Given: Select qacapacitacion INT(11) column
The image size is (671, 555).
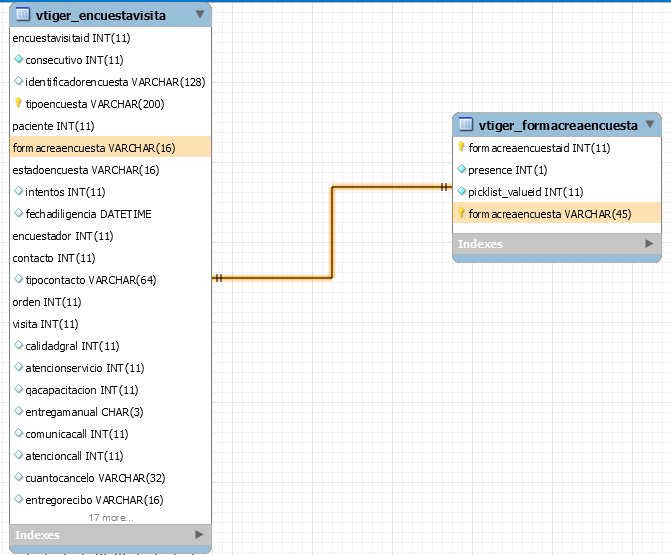Looking at the screenshot, I should (110, 390).
